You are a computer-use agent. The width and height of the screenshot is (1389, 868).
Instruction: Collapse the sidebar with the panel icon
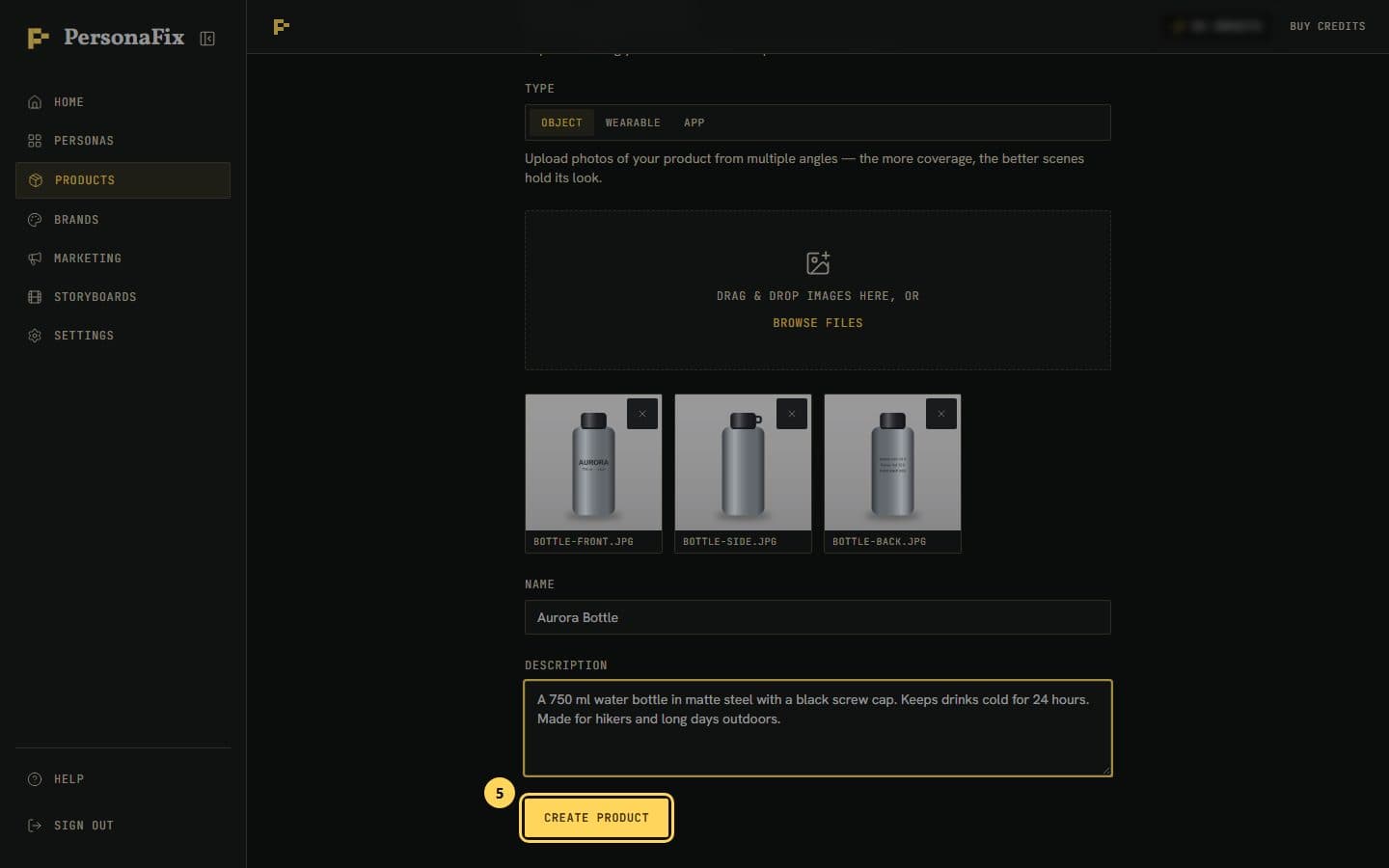[207, 39]
